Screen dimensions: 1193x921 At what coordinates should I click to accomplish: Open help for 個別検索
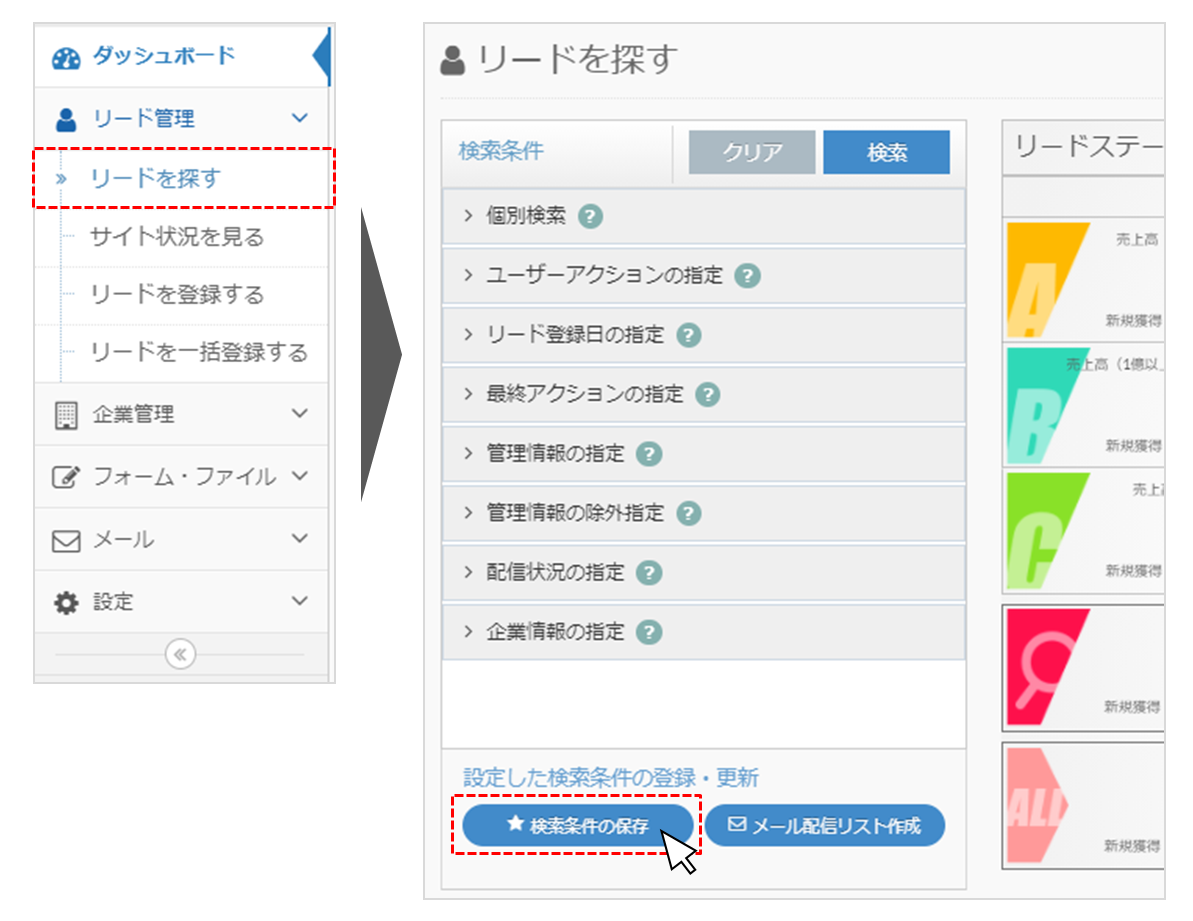(590, 216)
